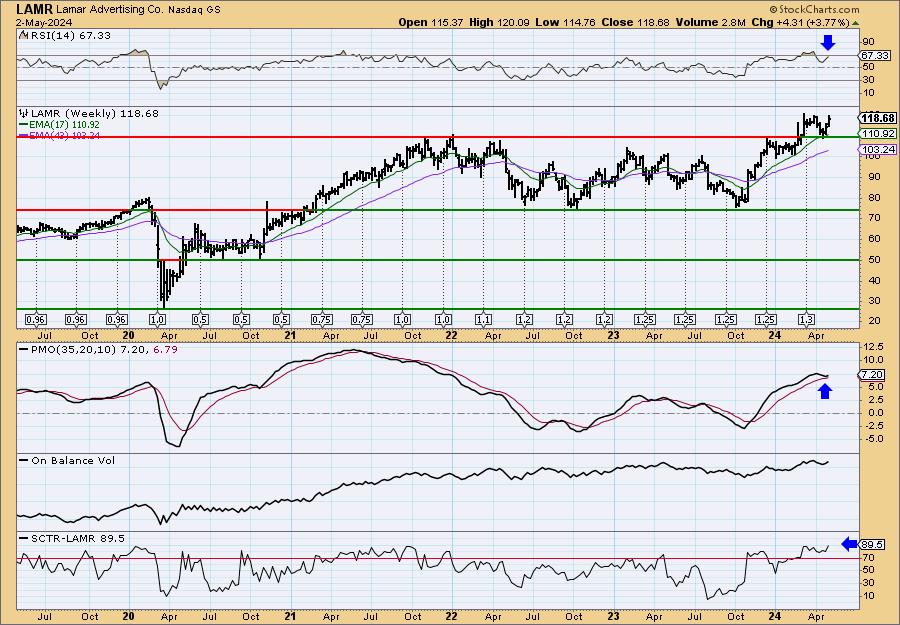The height and width of the screenshot is (625, 900).
Task: Open the StockCharts.com copyright link
Action: 814,9
